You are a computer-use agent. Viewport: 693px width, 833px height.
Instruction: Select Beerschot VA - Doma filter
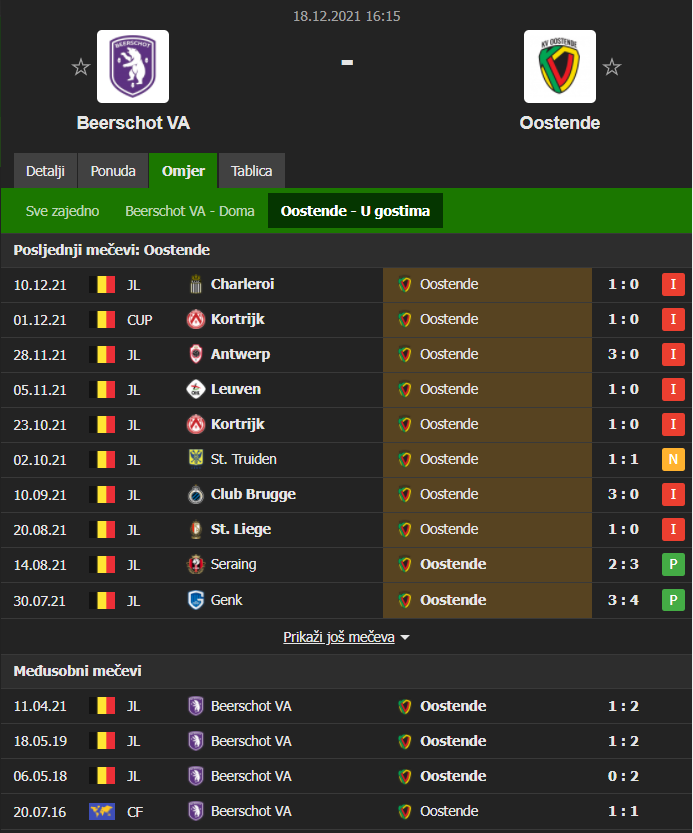click(190, 211)
